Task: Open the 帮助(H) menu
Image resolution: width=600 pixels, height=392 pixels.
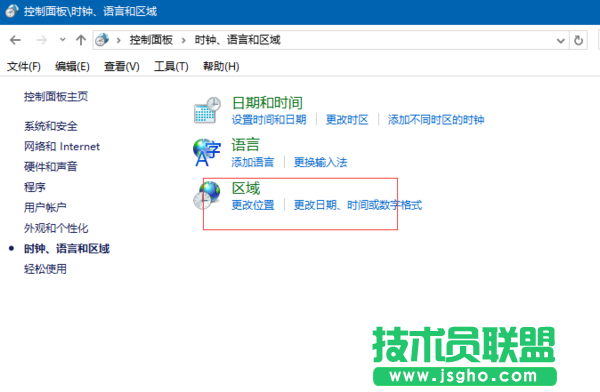Action: click(221, 67)
